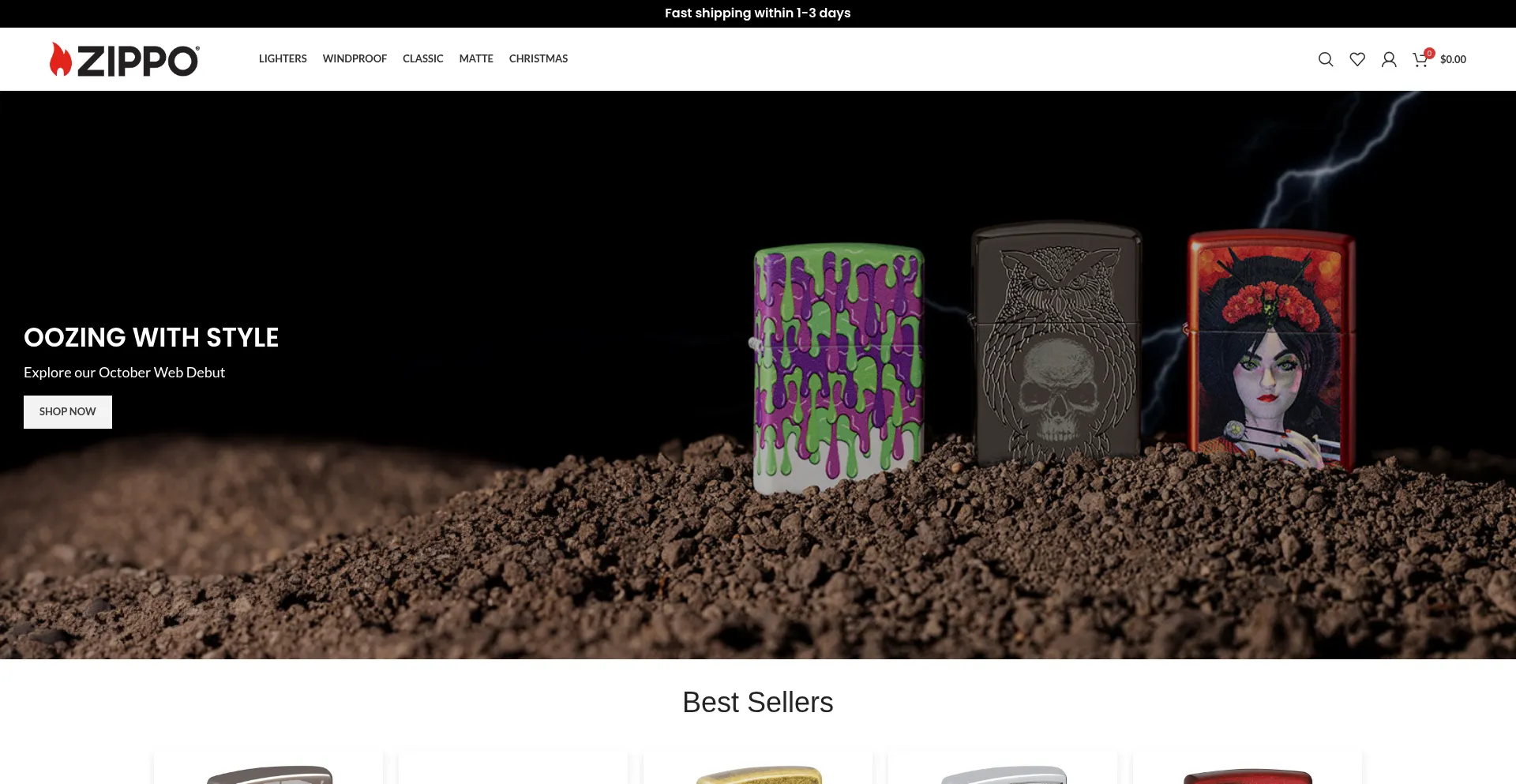Viewport: 1516px width, 784px height.
Task: Open the Lighters menu item
Action: (283, 58)
